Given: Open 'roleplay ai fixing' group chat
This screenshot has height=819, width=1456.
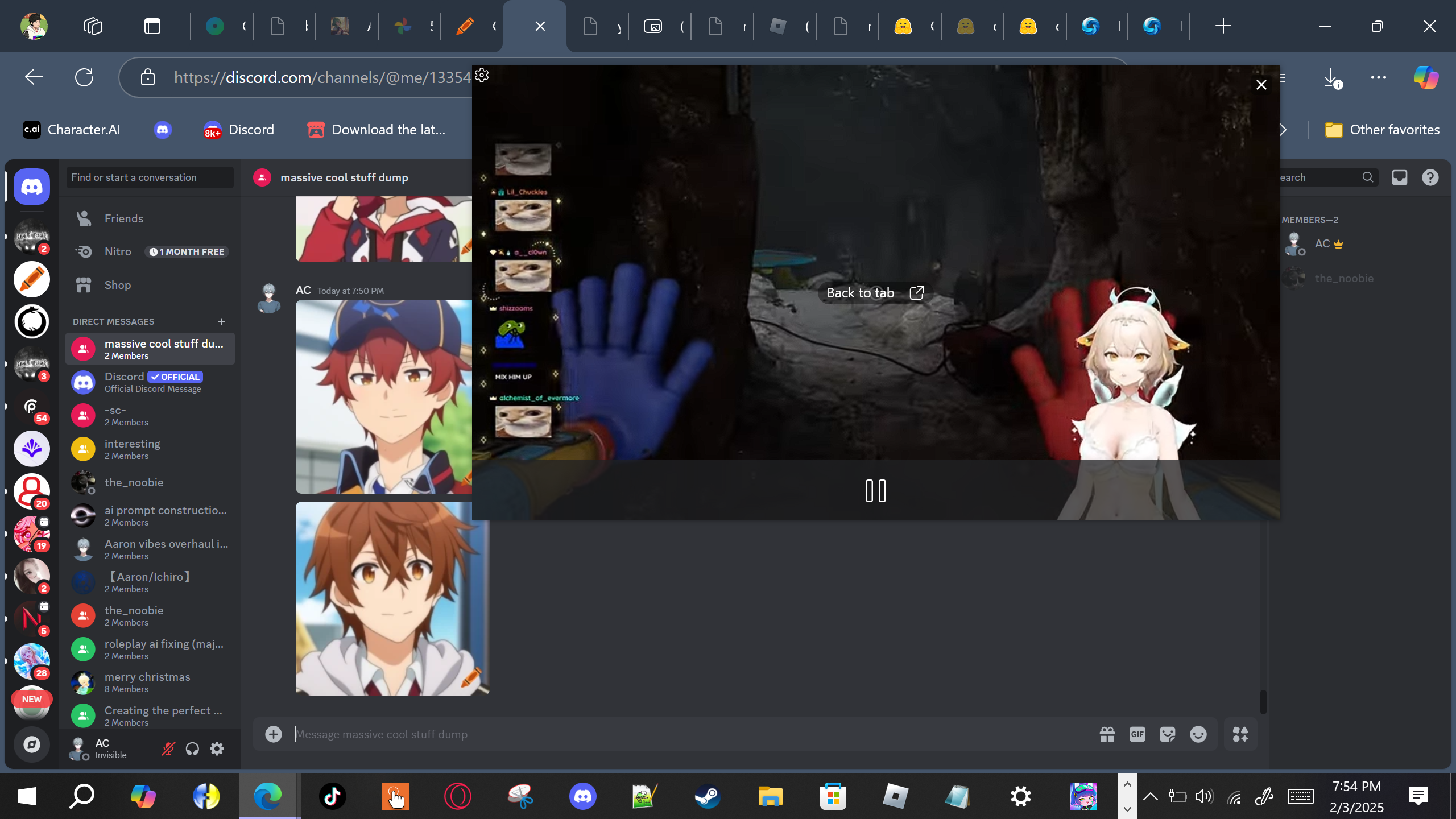Looking at the screenshot, I should coord(150,650).
